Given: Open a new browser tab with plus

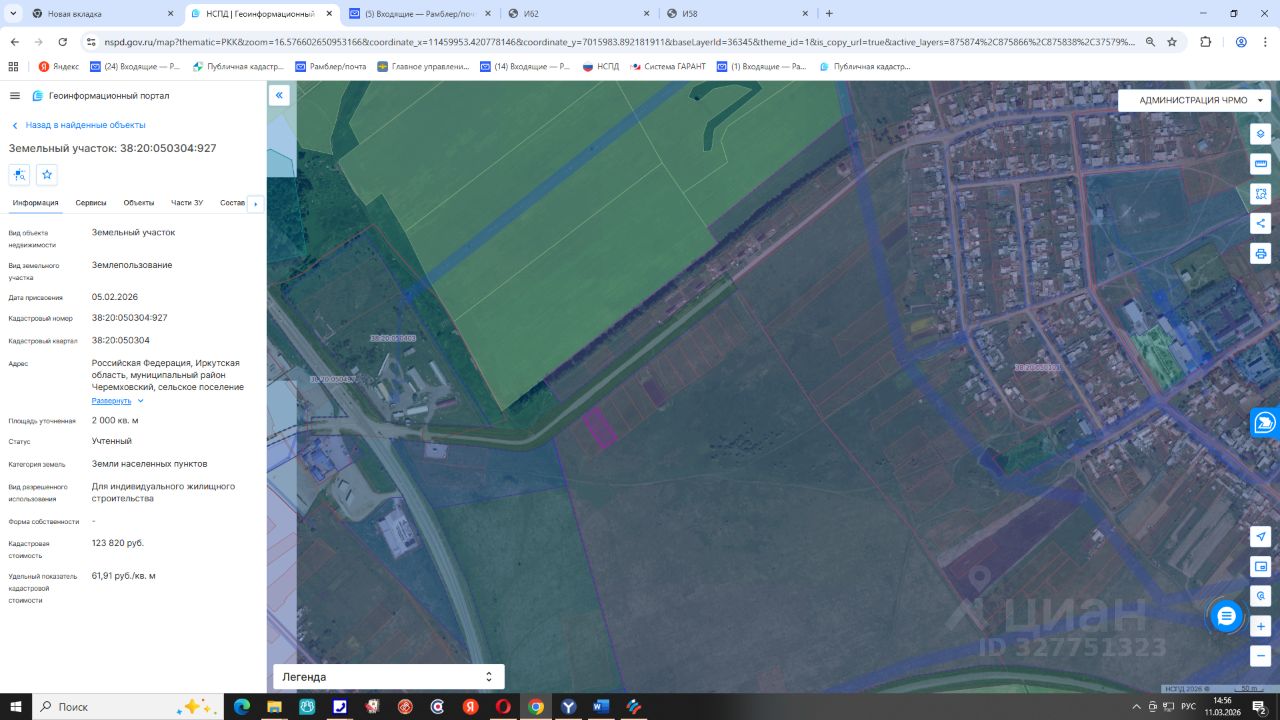Looking at the screenshot, I should [829, 14].
